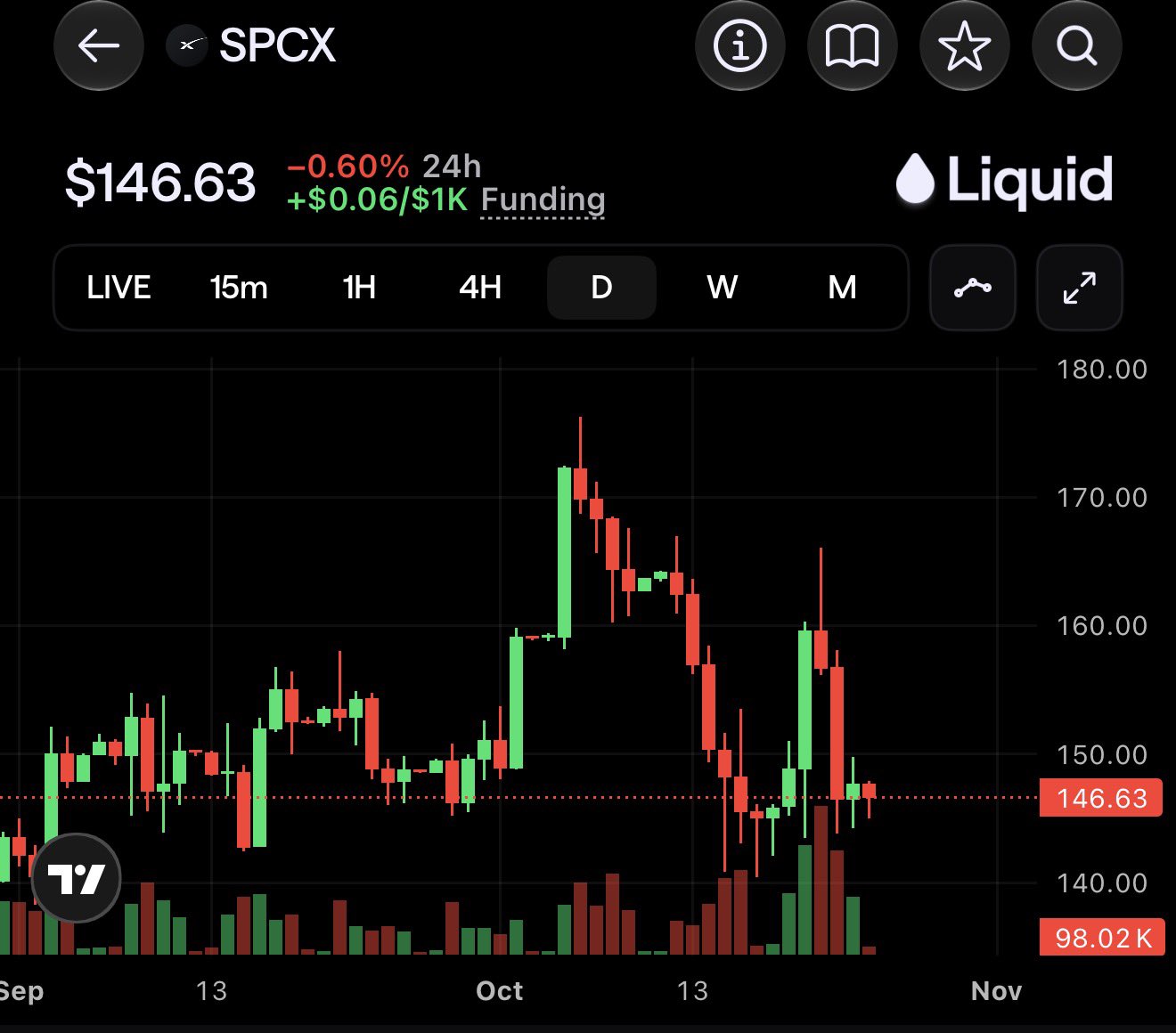The image size is (1176, 1033).
Task: Click the SPCX token logo
Action: (x=187, y=45)
